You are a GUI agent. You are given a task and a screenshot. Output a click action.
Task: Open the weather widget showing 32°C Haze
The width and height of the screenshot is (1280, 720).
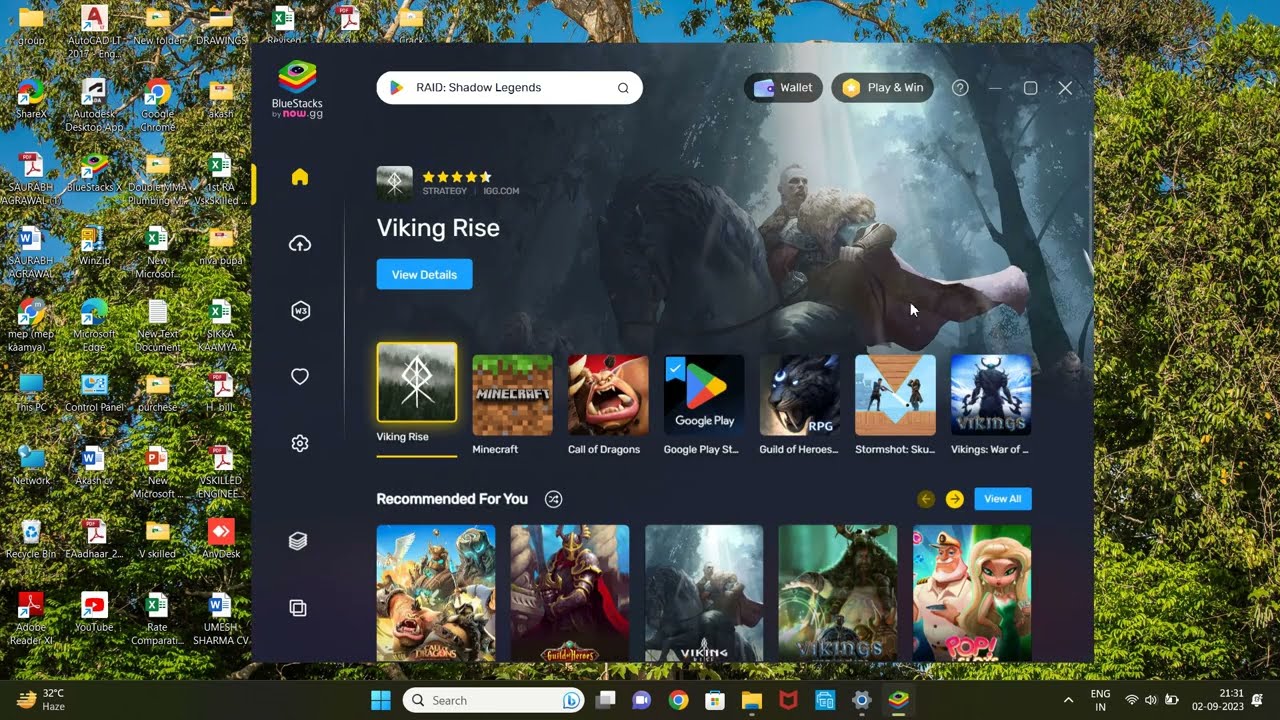click(41, 700)
